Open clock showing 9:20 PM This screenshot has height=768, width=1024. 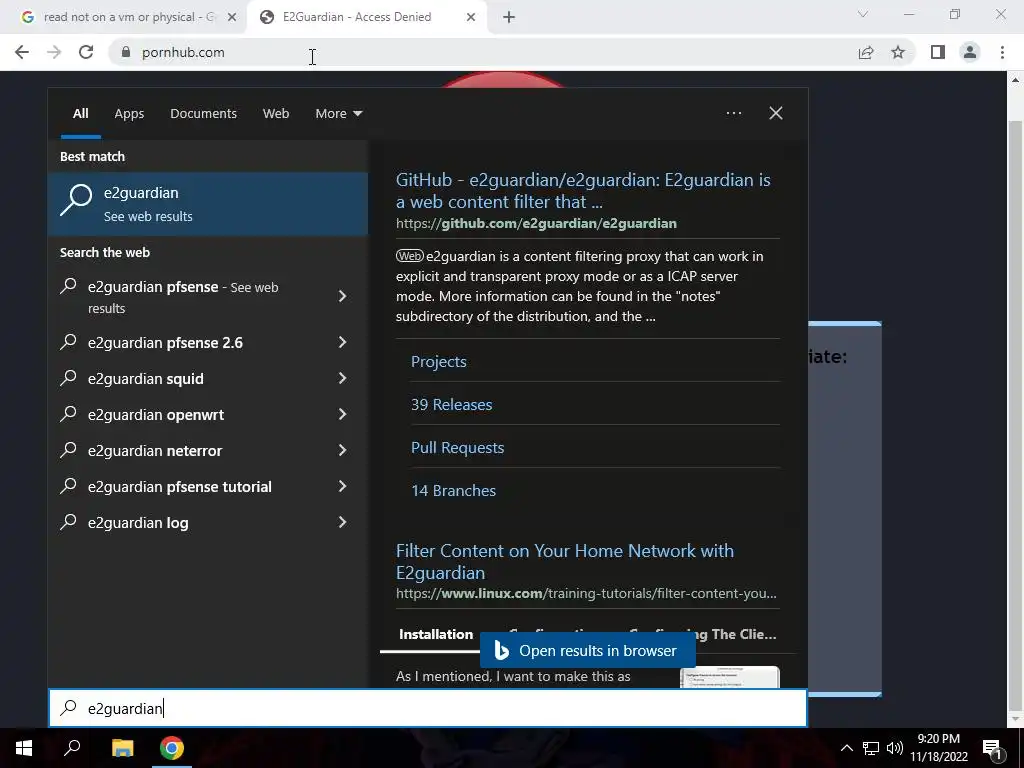938,748
